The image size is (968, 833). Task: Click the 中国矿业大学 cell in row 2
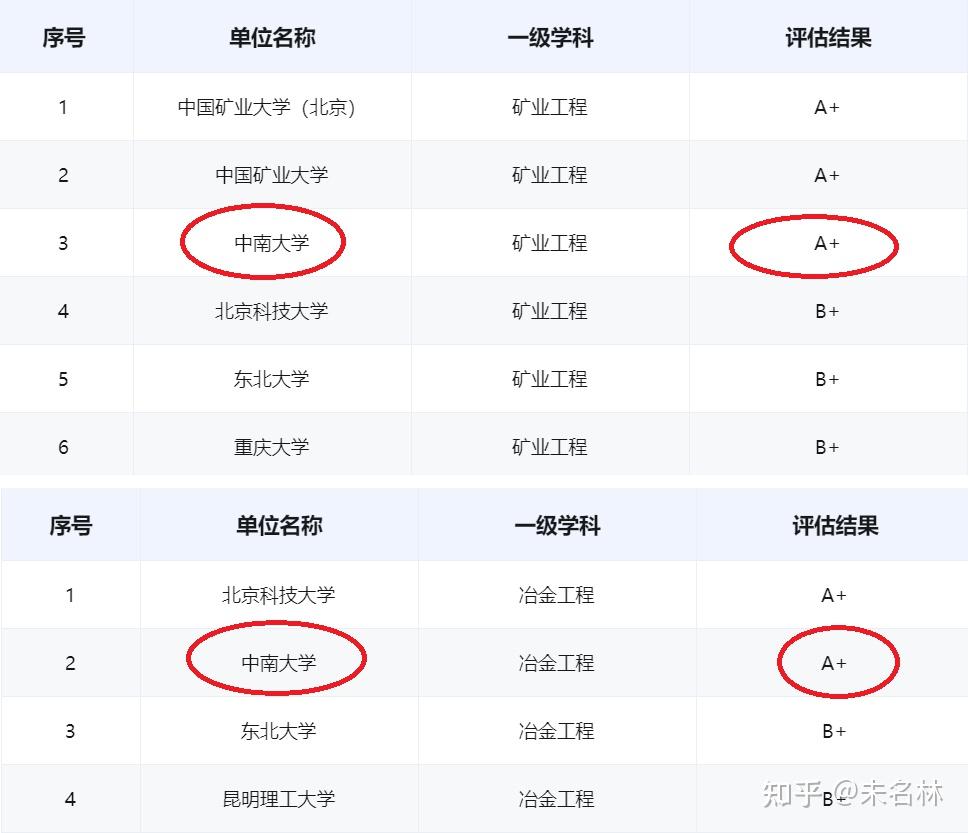[272, 175]
